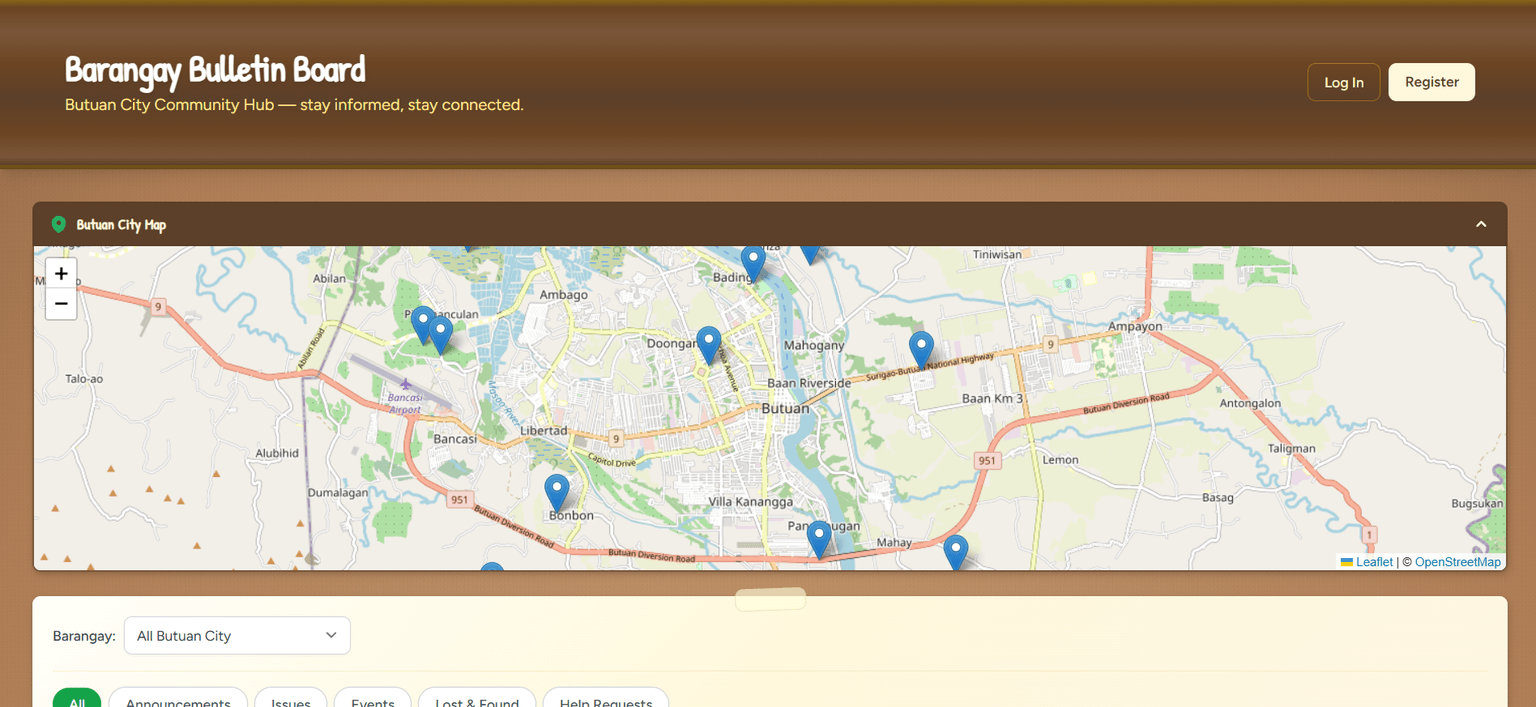Click the Basag label on the map

pos(1218,498)
